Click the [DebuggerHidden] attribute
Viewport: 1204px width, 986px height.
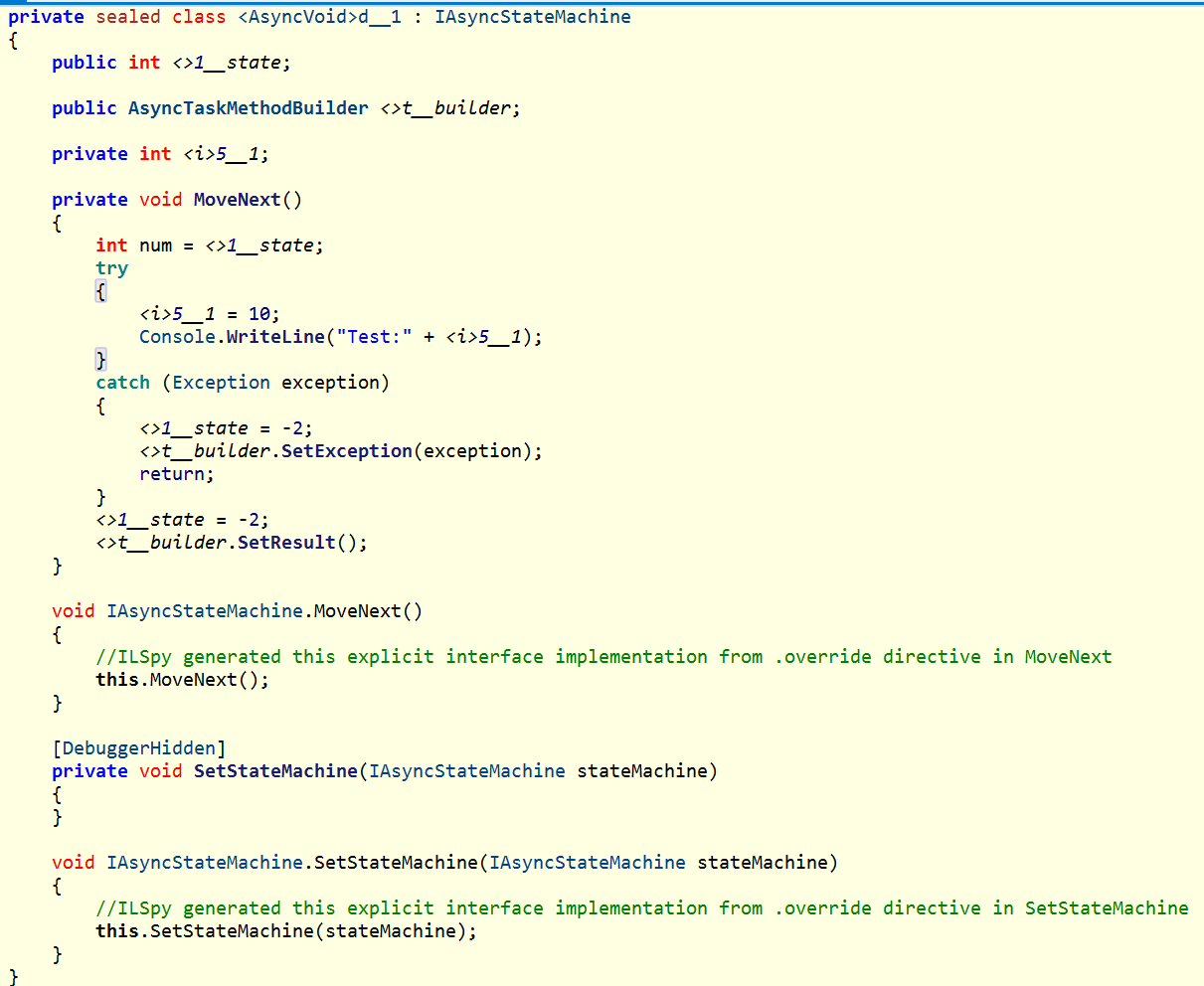pos(139,748)
